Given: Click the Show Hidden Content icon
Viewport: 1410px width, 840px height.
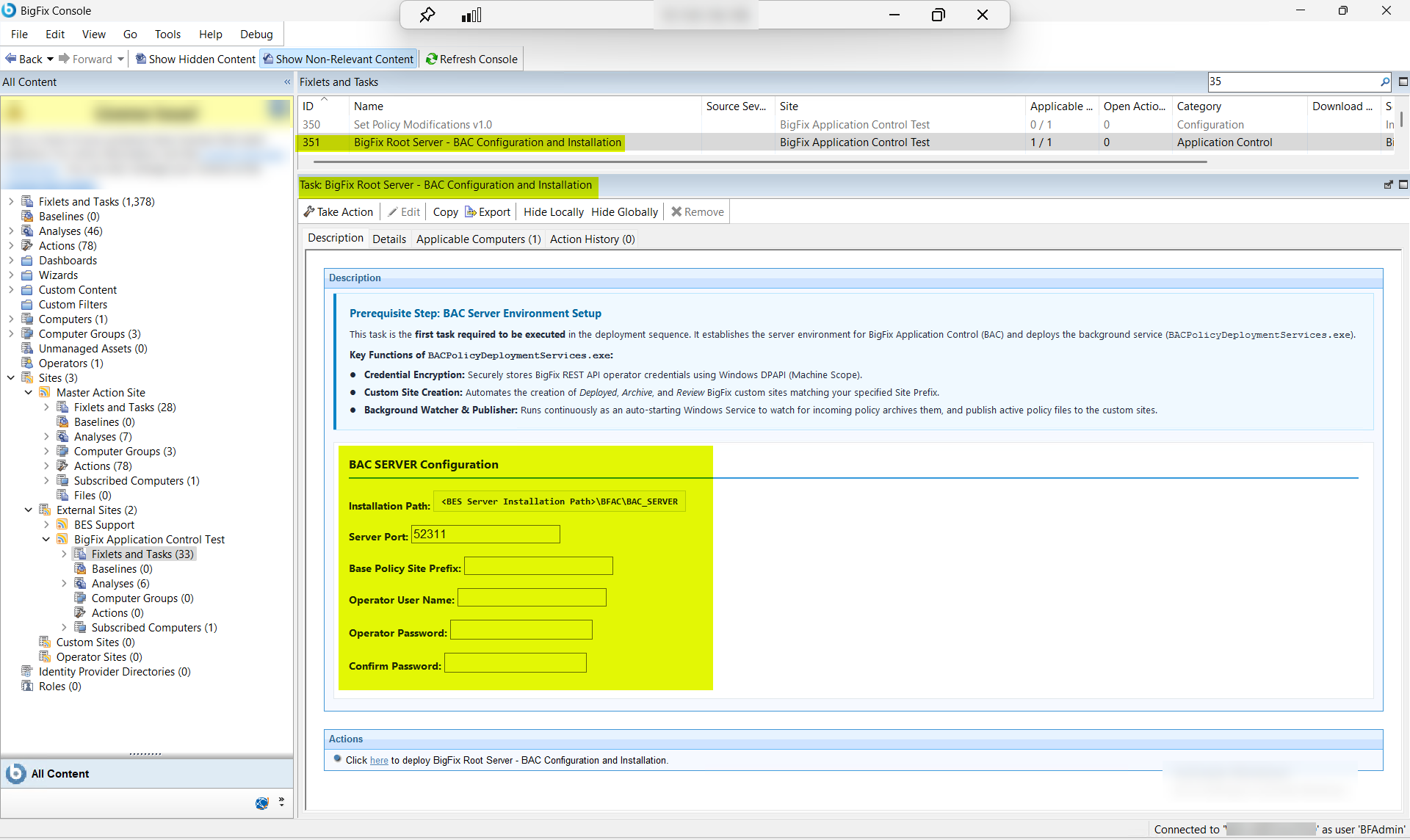Looking at the screenshot, I should (141, 59).
